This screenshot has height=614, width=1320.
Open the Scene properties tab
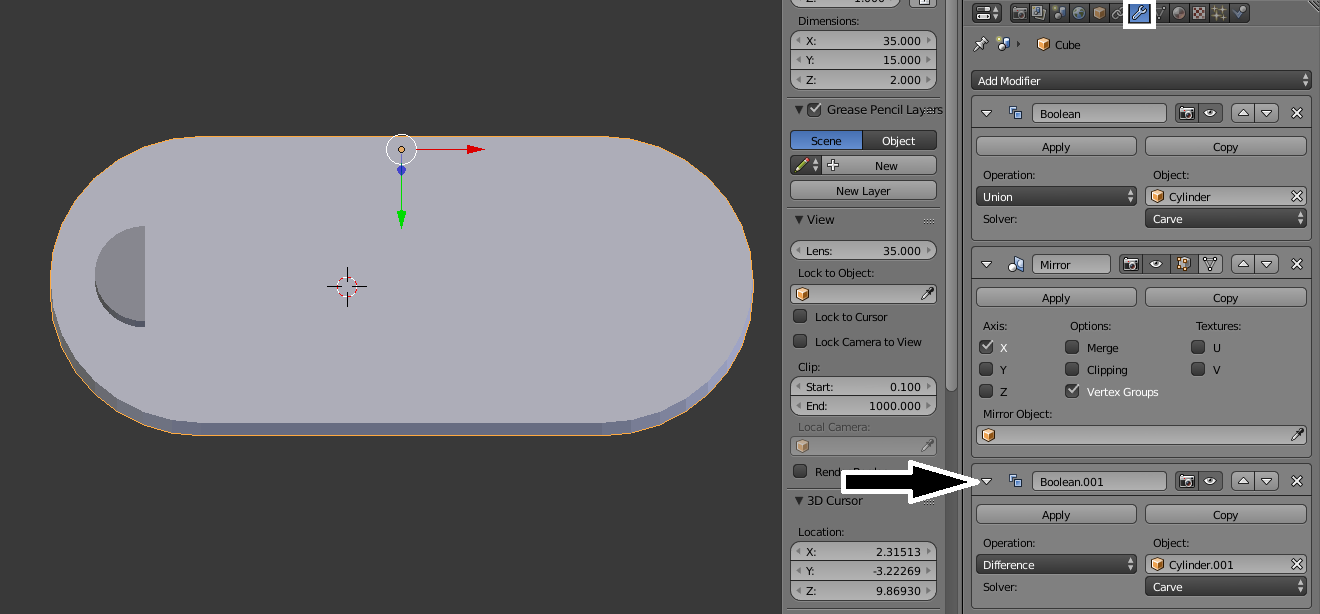coord(1059,13)
